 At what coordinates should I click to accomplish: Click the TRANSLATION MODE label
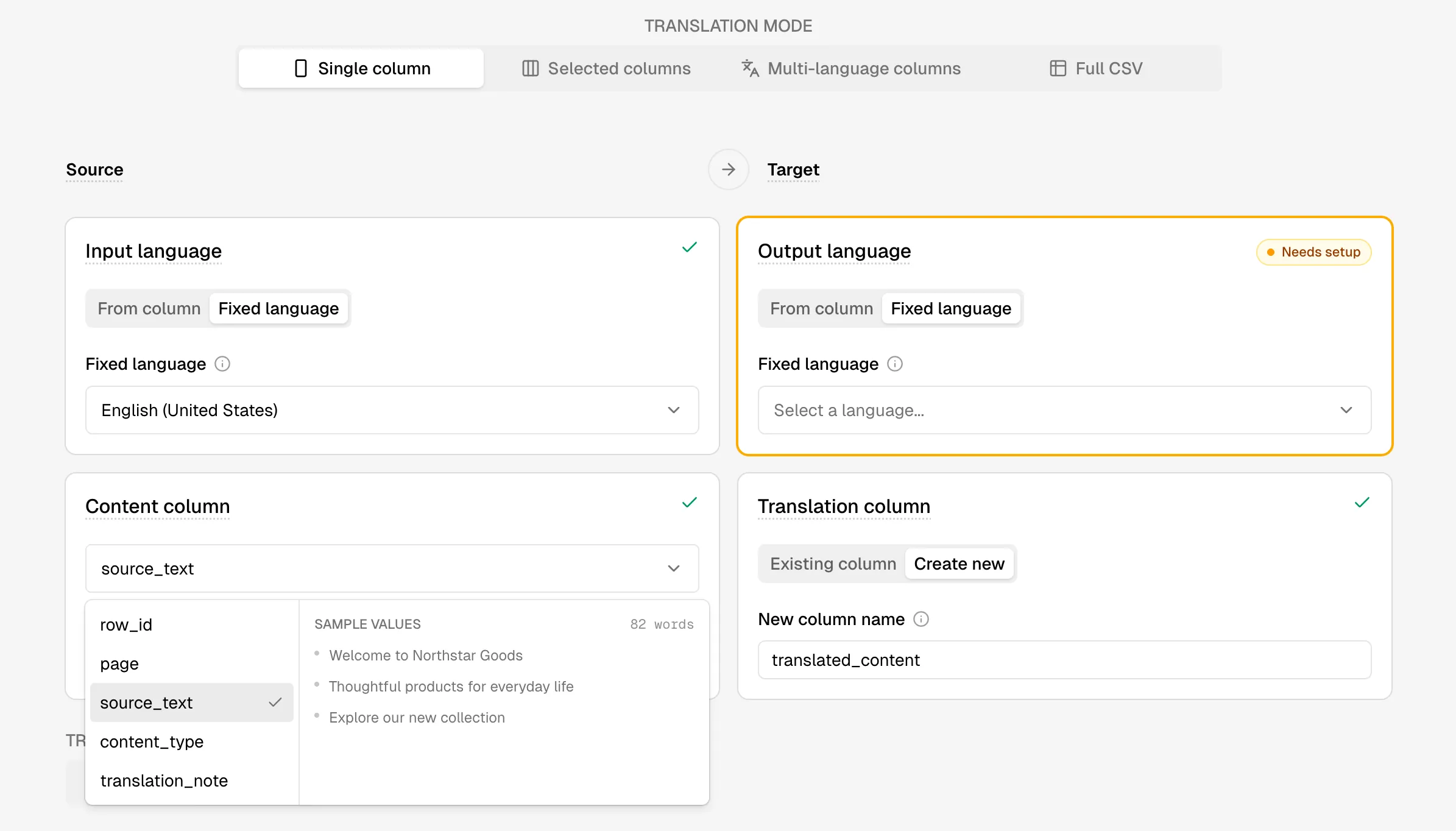click(x=729, y=26)
